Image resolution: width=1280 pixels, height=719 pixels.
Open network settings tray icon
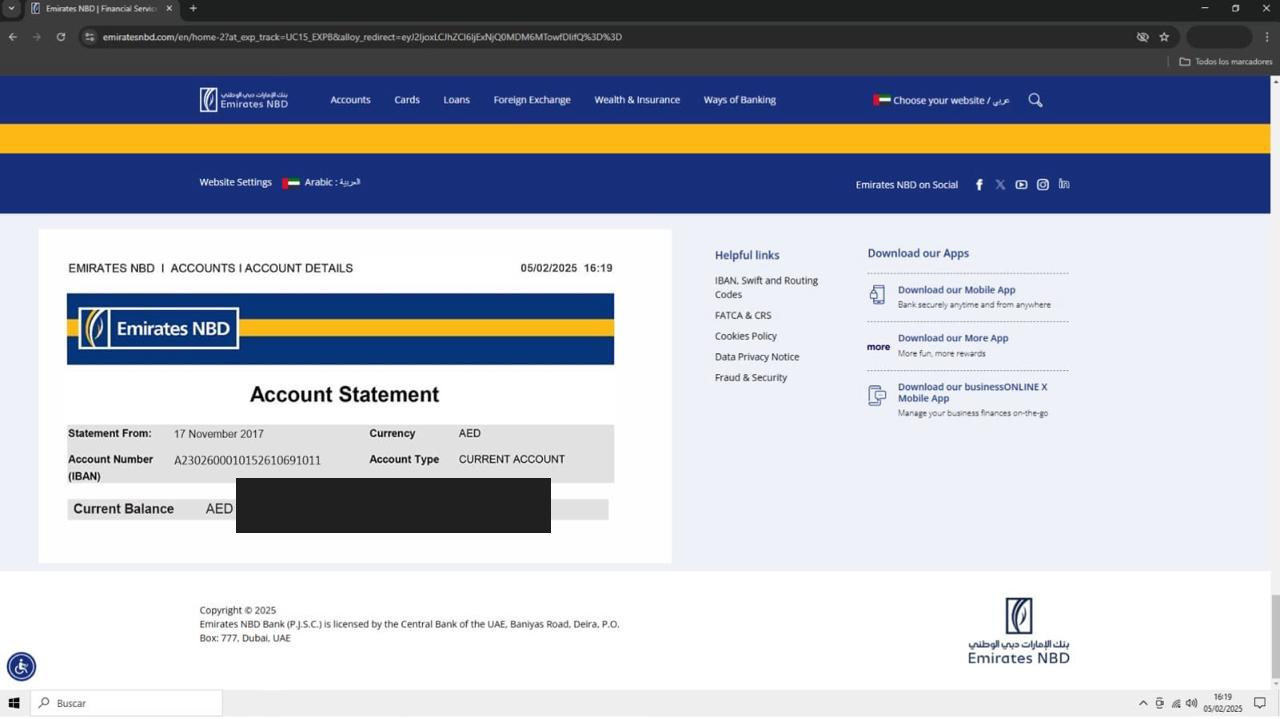[x=1176, y=703]
